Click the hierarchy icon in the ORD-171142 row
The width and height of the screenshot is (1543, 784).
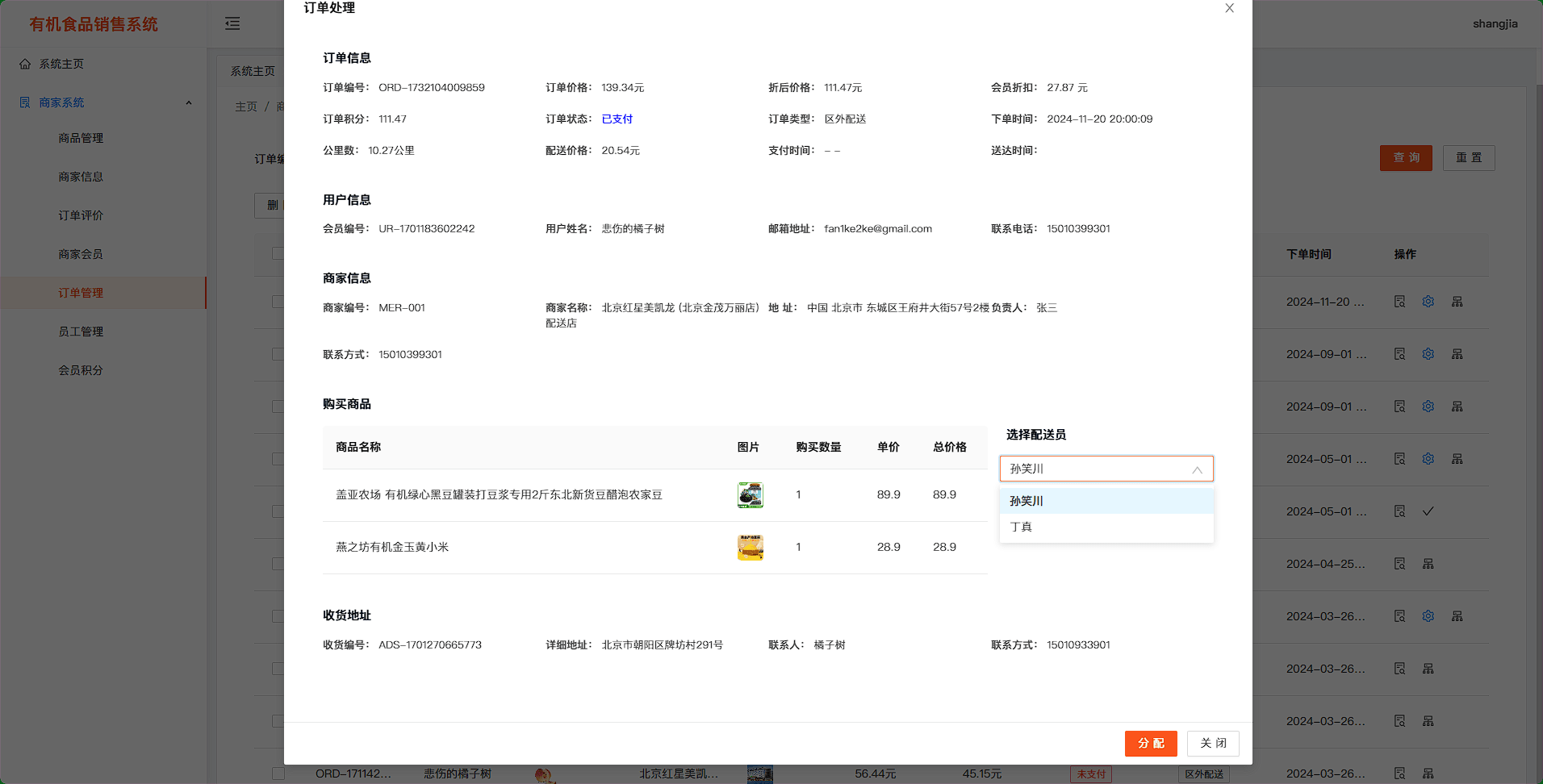point(1428,774)
